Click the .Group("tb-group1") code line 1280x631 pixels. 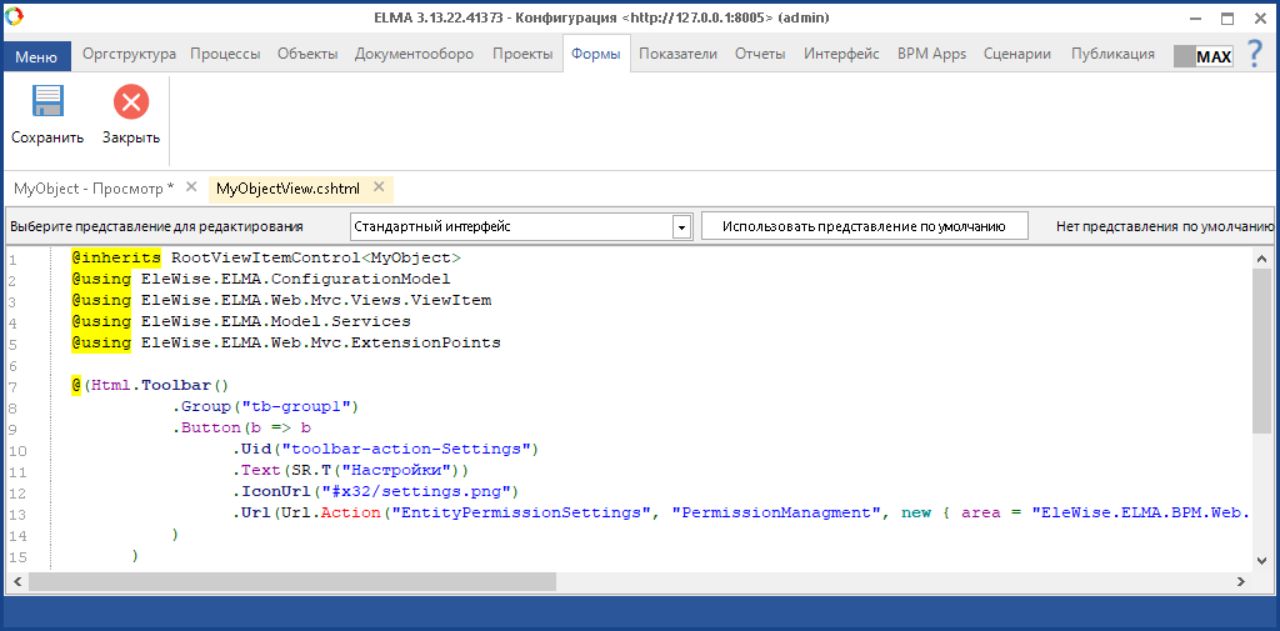265,407
